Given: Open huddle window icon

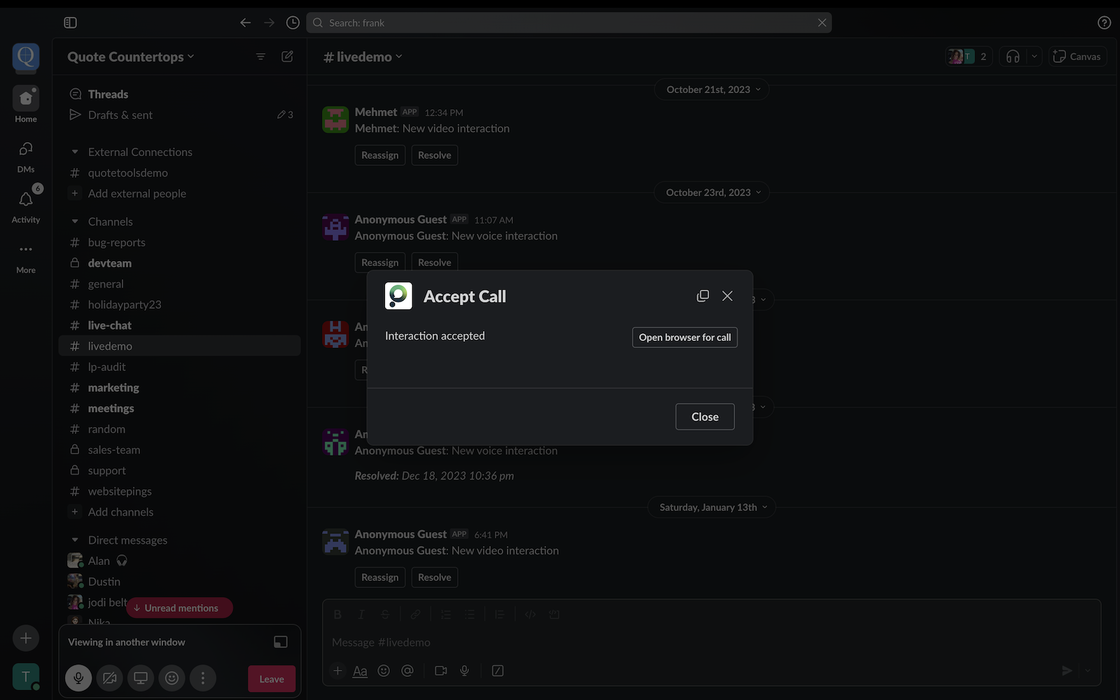Looking at the screenshot, I should pyautogui.click(x=281, y=641).
